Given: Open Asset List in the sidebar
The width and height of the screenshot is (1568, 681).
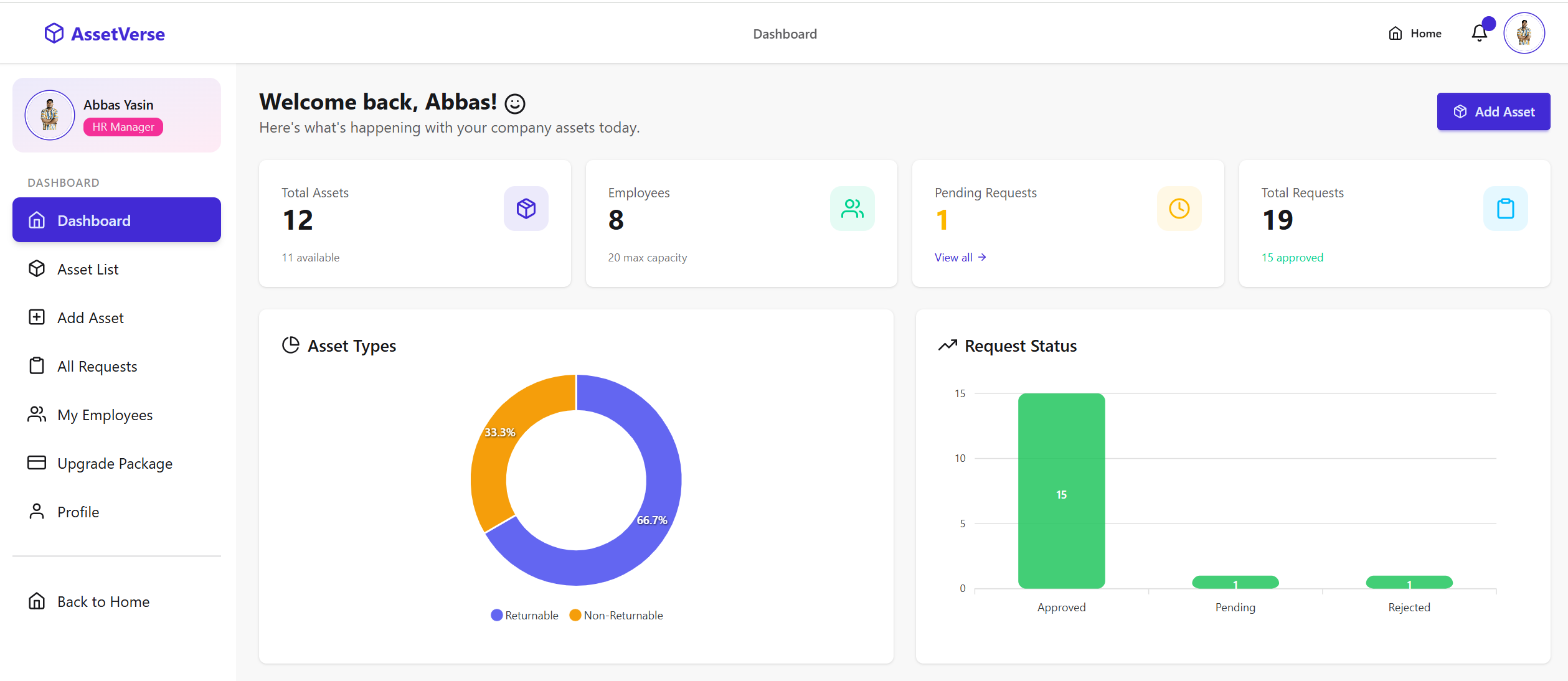Looking at the screenshot, I should click(88, 269).
